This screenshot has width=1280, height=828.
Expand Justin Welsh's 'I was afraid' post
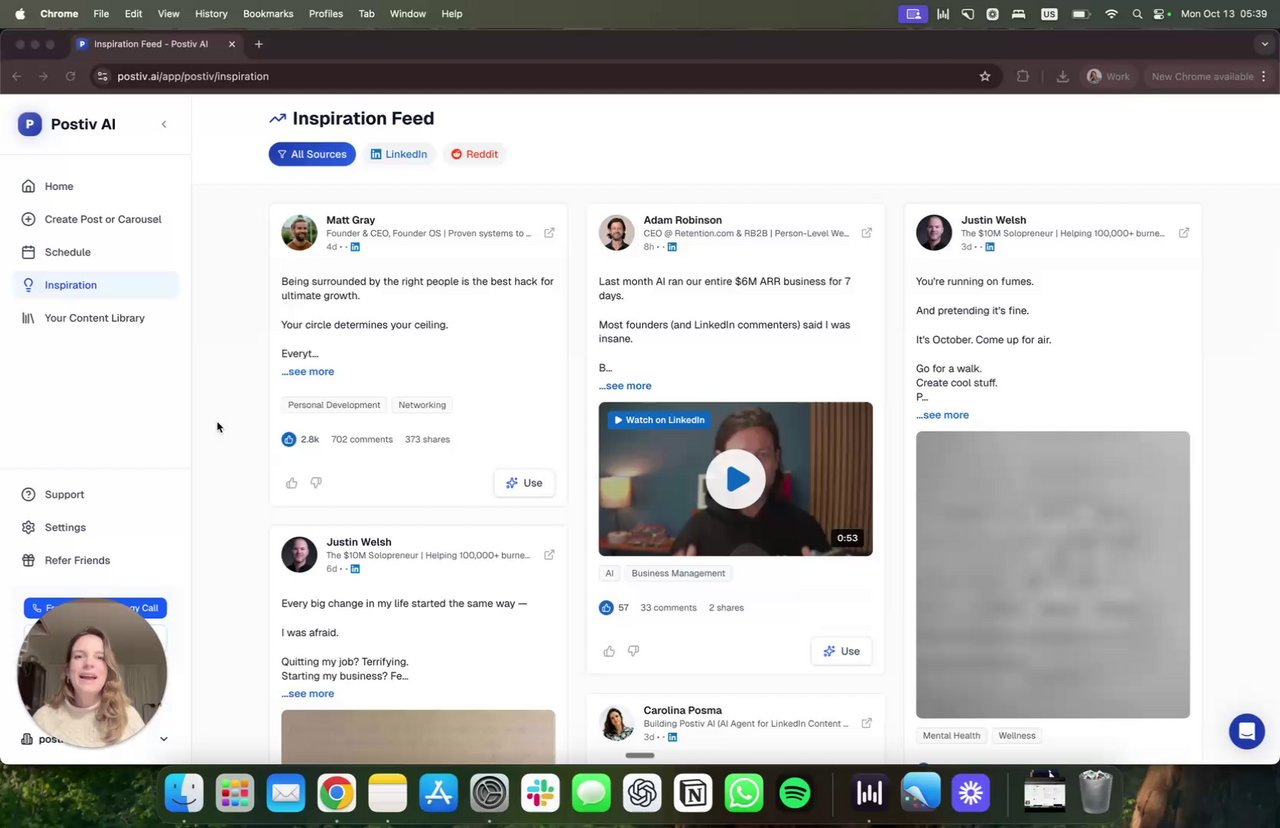tap(308, 693)
